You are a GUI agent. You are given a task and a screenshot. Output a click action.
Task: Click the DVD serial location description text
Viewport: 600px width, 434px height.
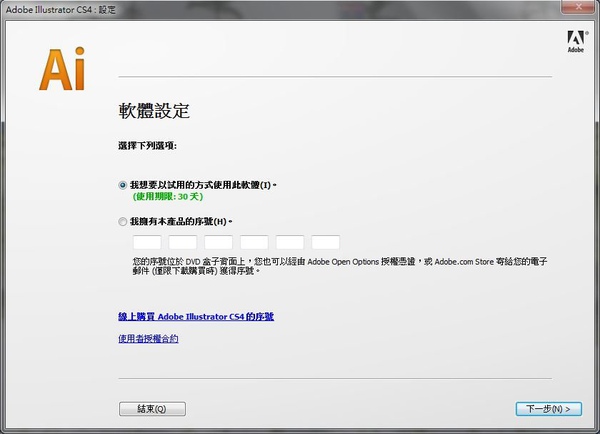point(340,266)
